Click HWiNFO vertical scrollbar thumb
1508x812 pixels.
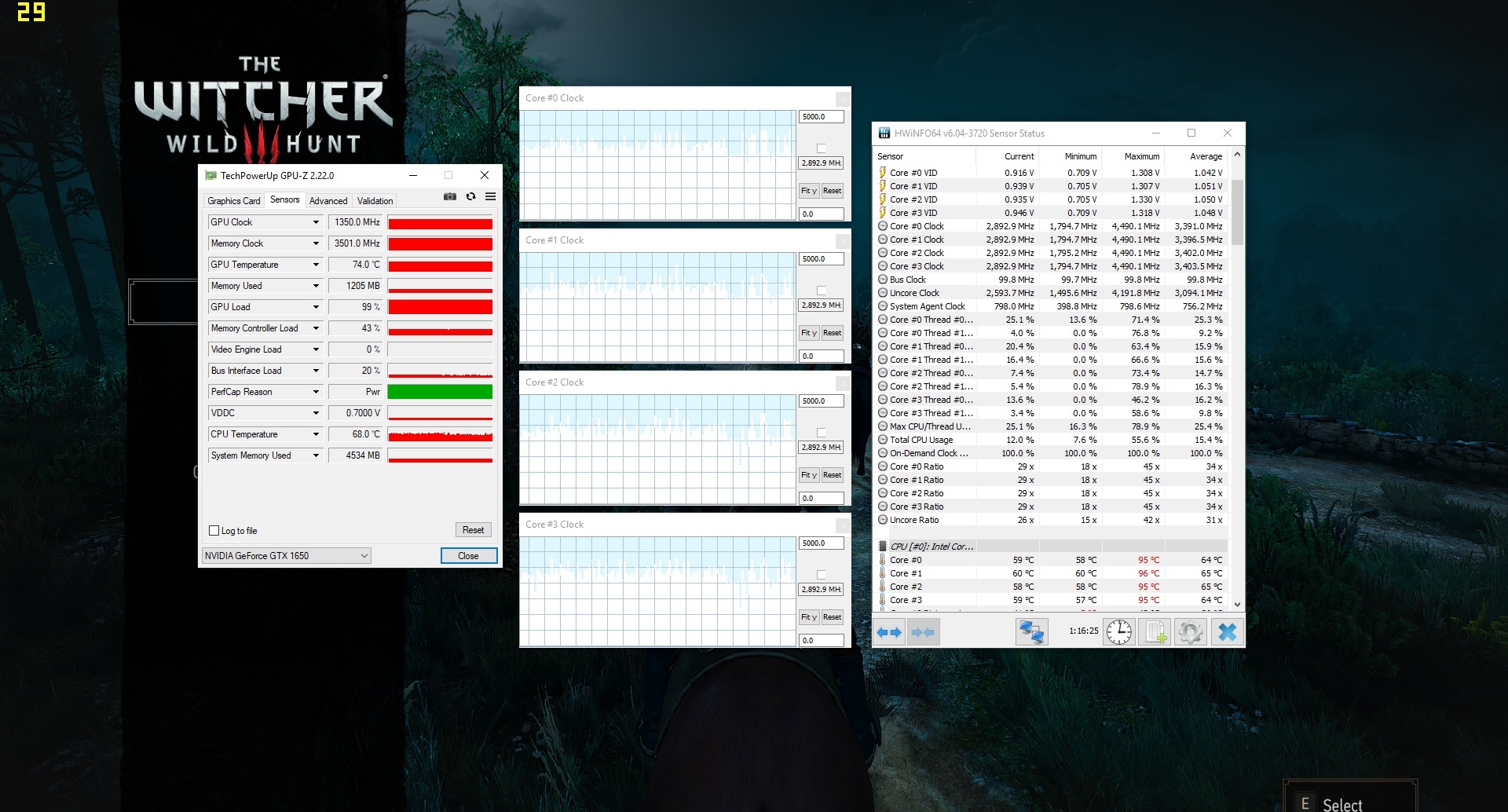coord(1237,212)
